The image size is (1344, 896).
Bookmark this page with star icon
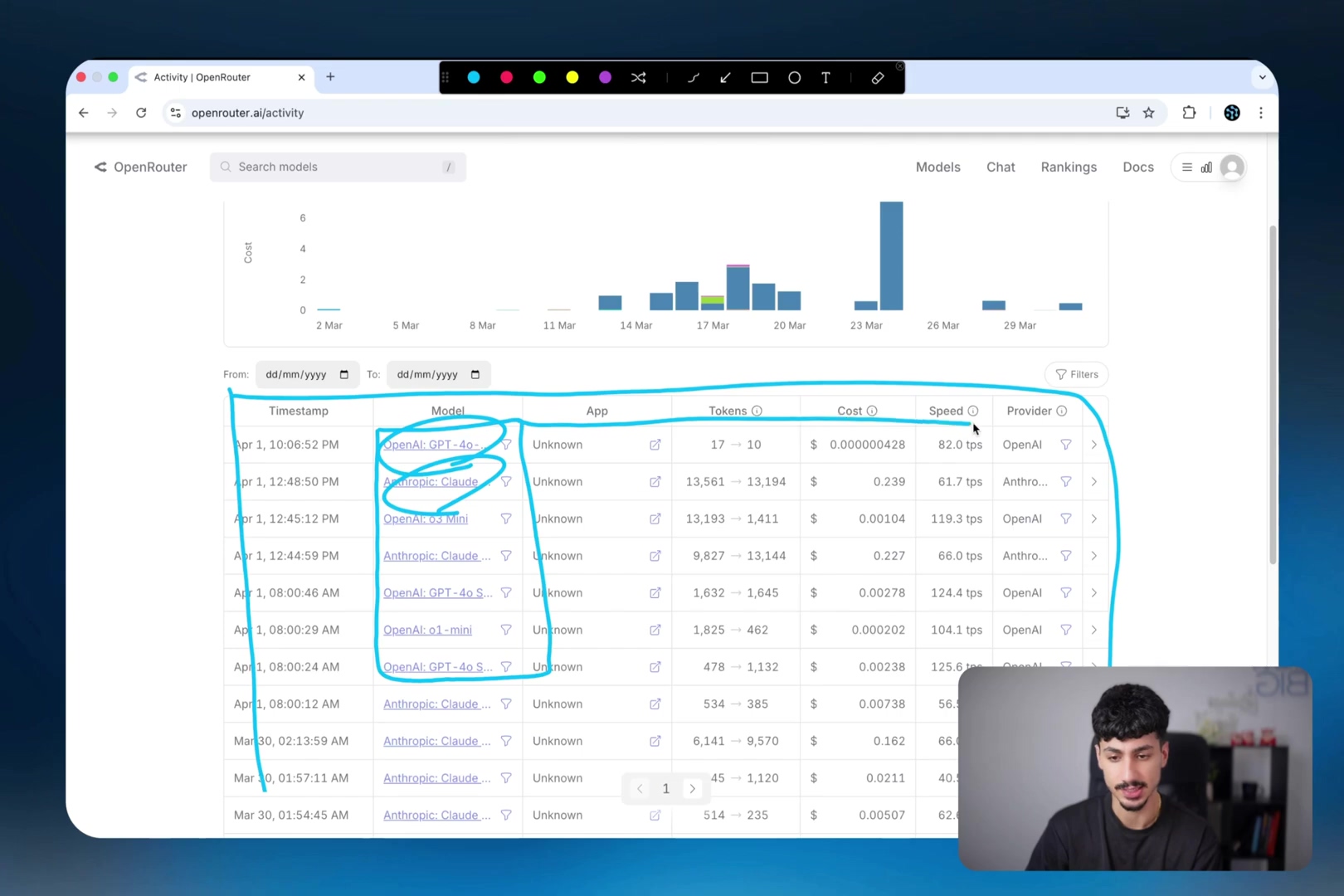pos(1149,113)
